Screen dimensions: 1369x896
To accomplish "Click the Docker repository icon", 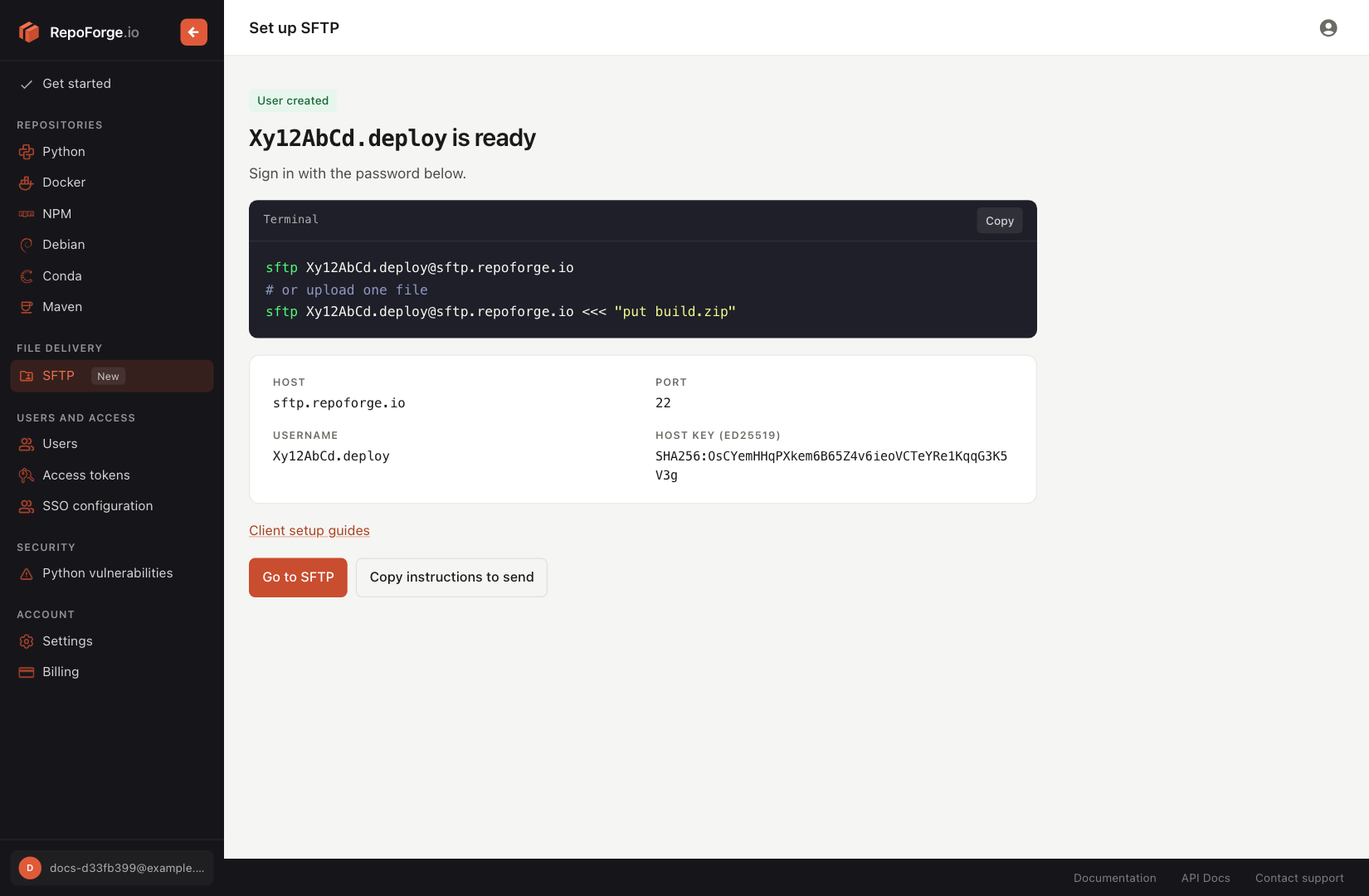I will [27, 183].
